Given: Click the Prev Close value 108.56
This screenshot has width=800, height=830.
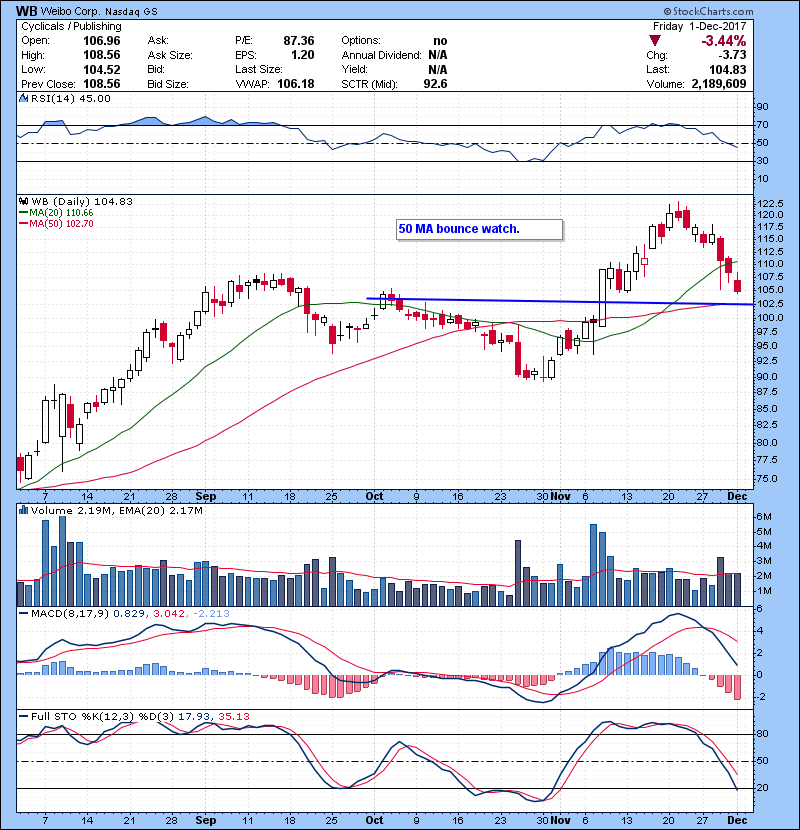Looking at the screenshot, I should [102, 84].
